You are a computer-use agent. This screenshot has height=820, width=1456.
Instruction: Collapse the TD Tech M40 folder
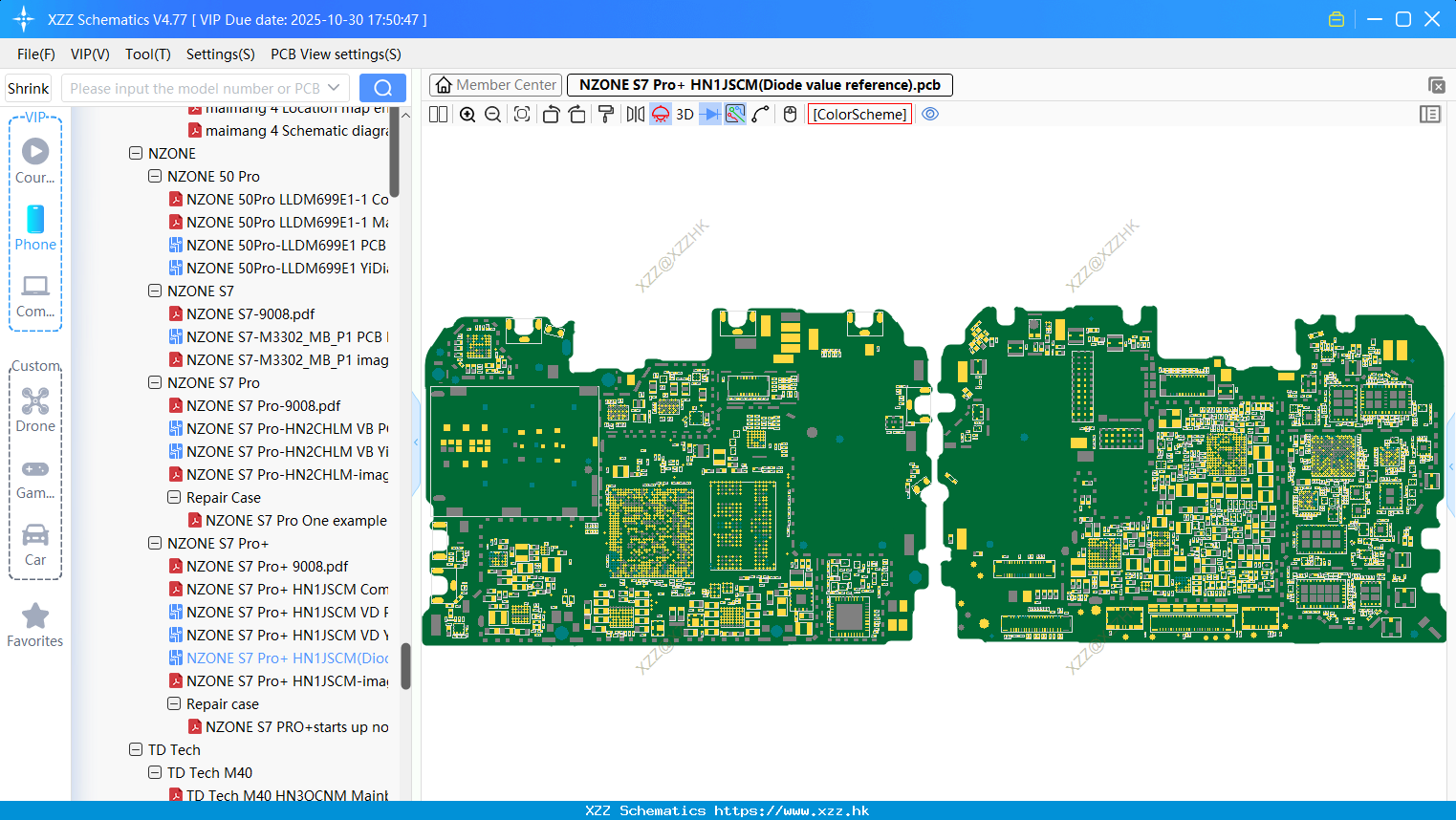pyautogui.click(x=155, y=772)
